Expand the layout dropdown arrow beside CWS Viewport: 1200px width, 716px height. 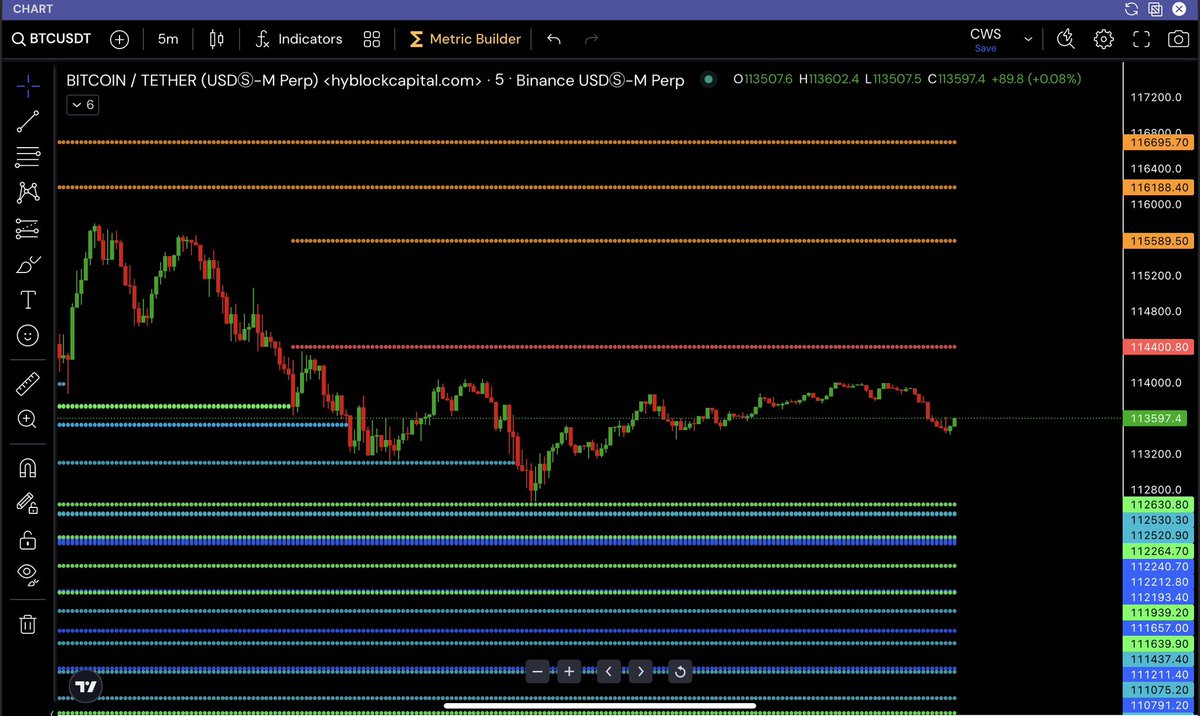[x=1028, y=39]
